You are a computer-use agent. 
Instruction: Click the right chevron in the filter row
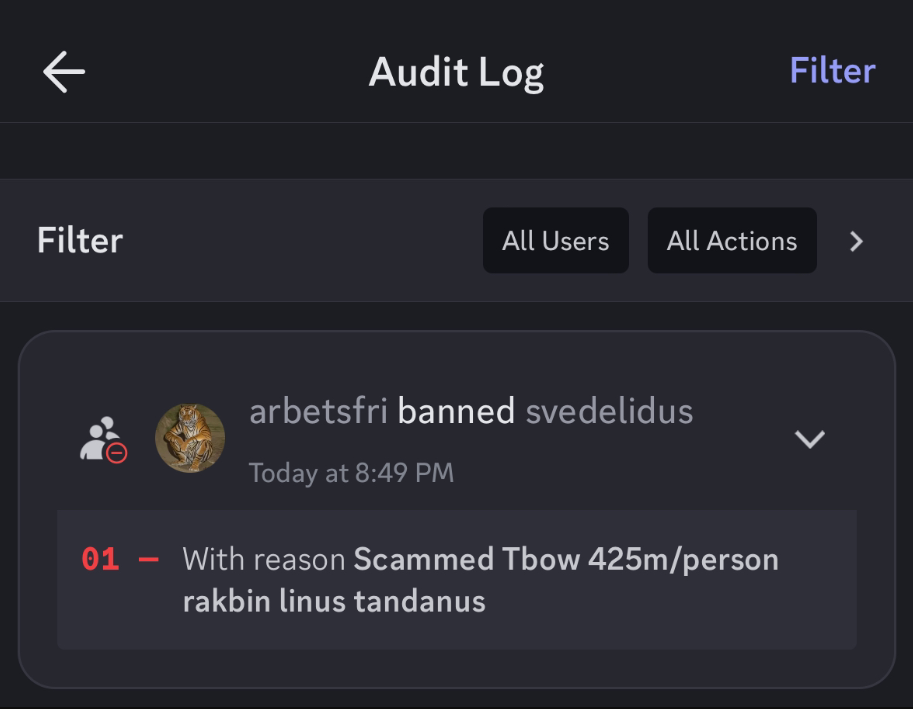(856, 241)
